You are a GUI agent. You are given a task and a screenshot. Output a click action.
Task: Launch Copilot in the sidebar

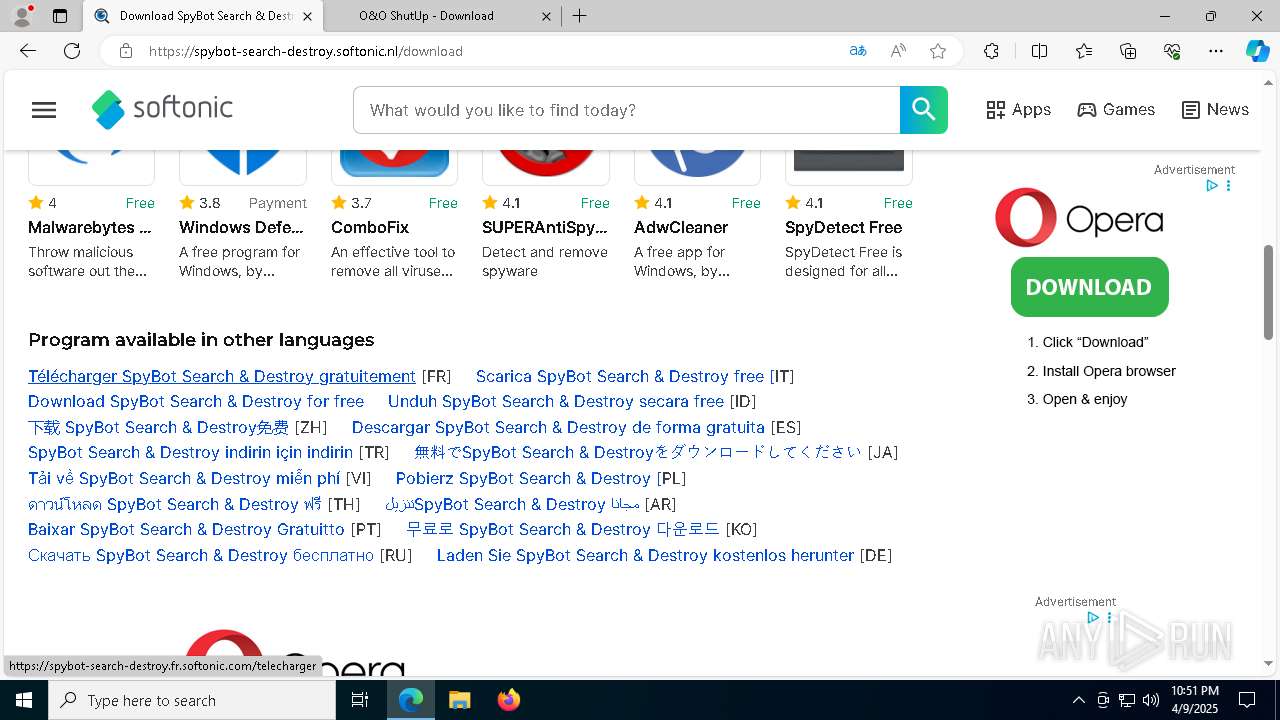pos(1258,51)
